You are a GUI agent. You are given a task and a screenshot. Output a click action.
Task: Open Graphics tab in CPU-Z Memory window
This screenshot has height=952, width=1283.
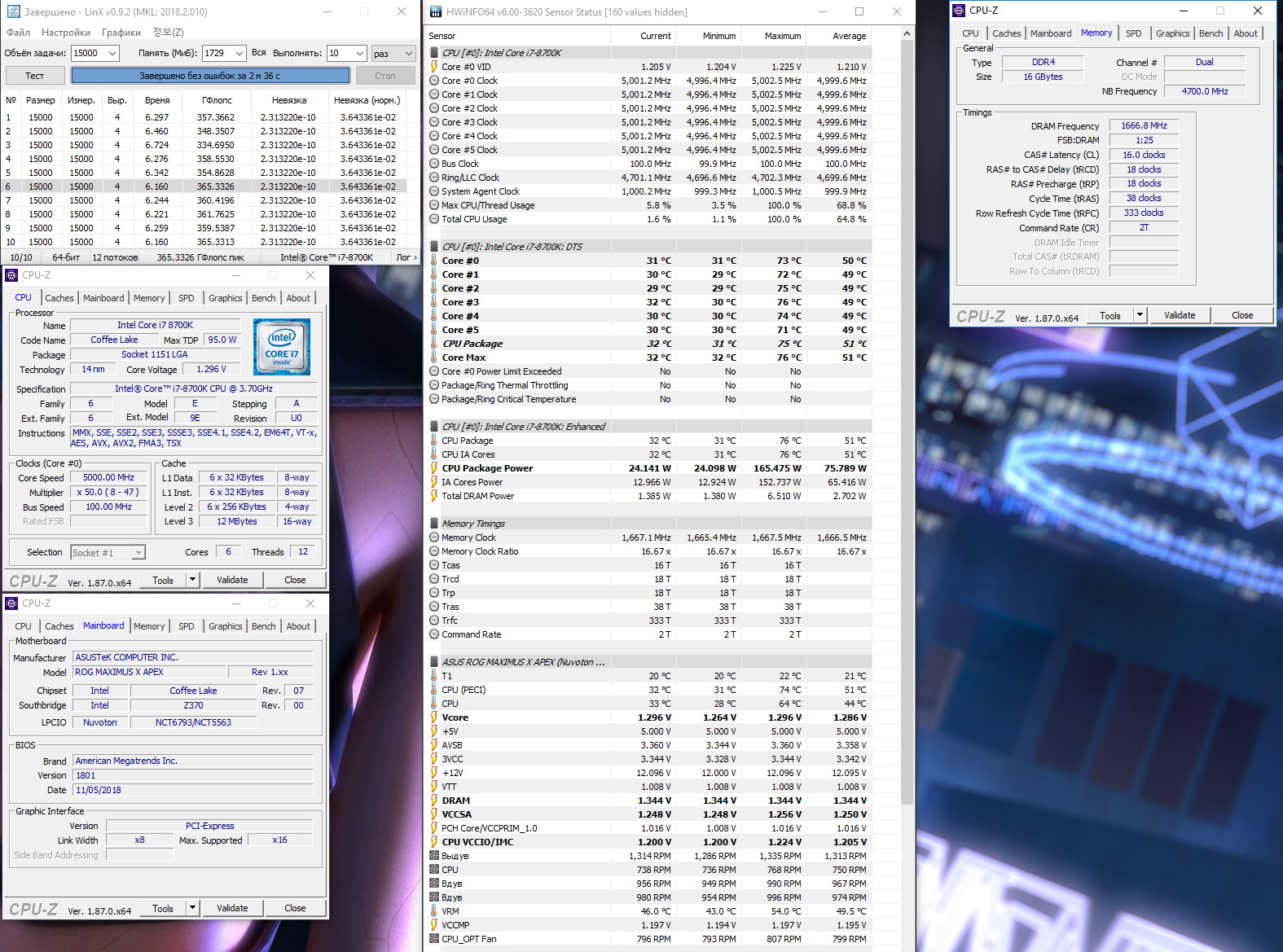click(1172, 33)
